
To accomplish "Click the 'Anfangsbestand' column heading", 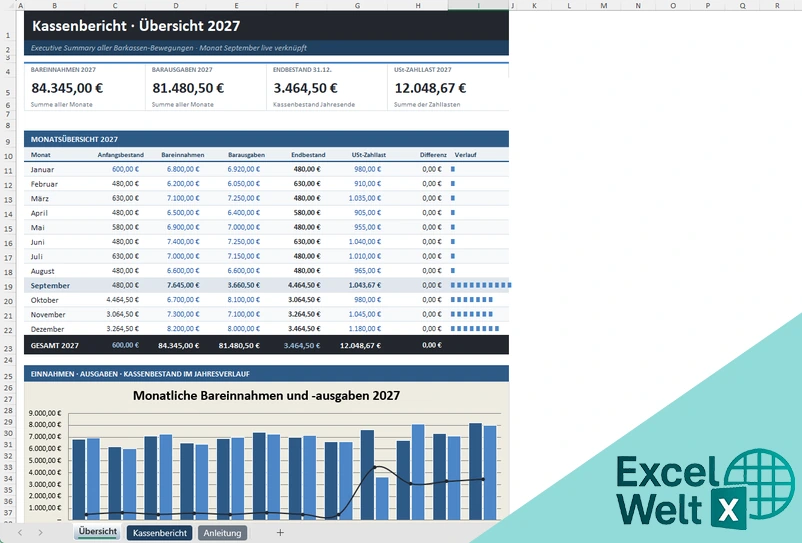I will (121, 154).
